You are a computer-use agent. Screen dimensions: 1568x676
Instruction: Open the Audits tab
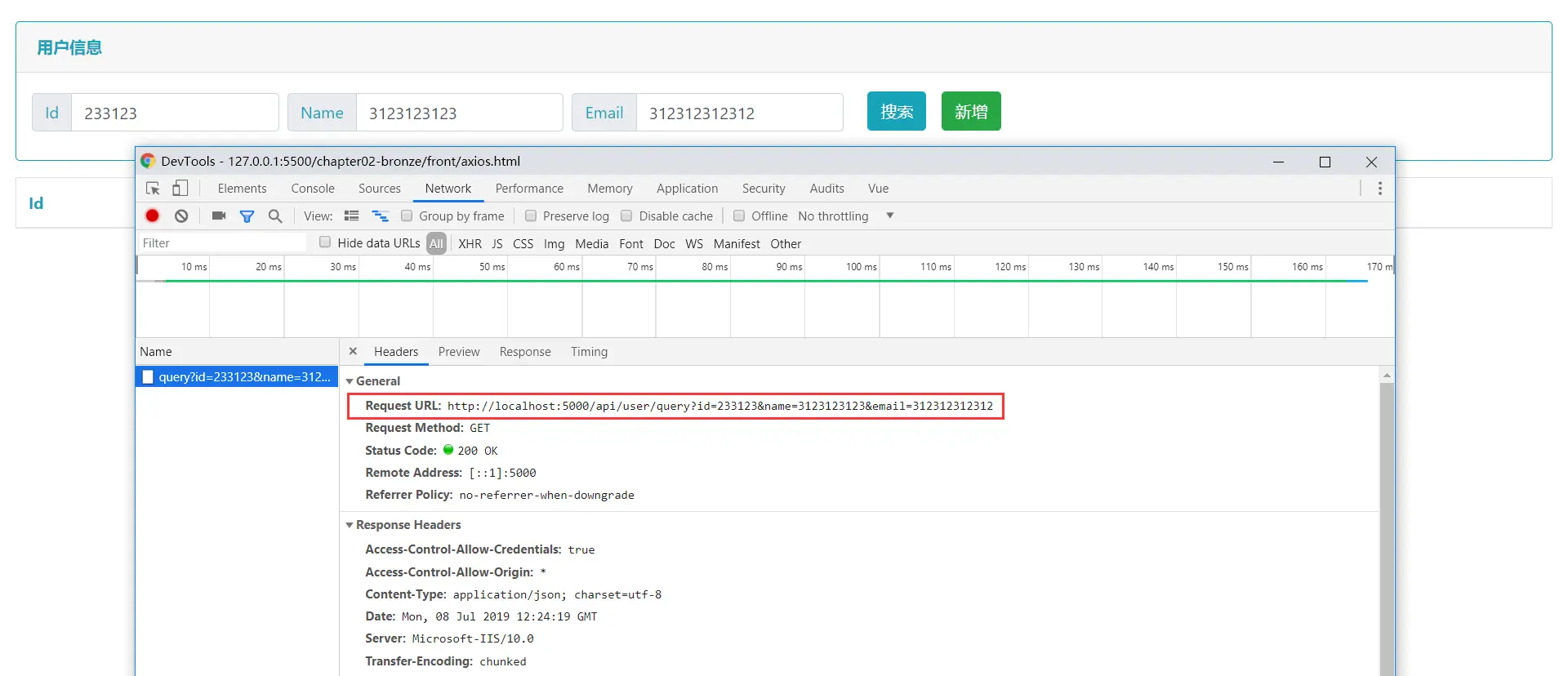pyautogui.click(x=827, y=189)
